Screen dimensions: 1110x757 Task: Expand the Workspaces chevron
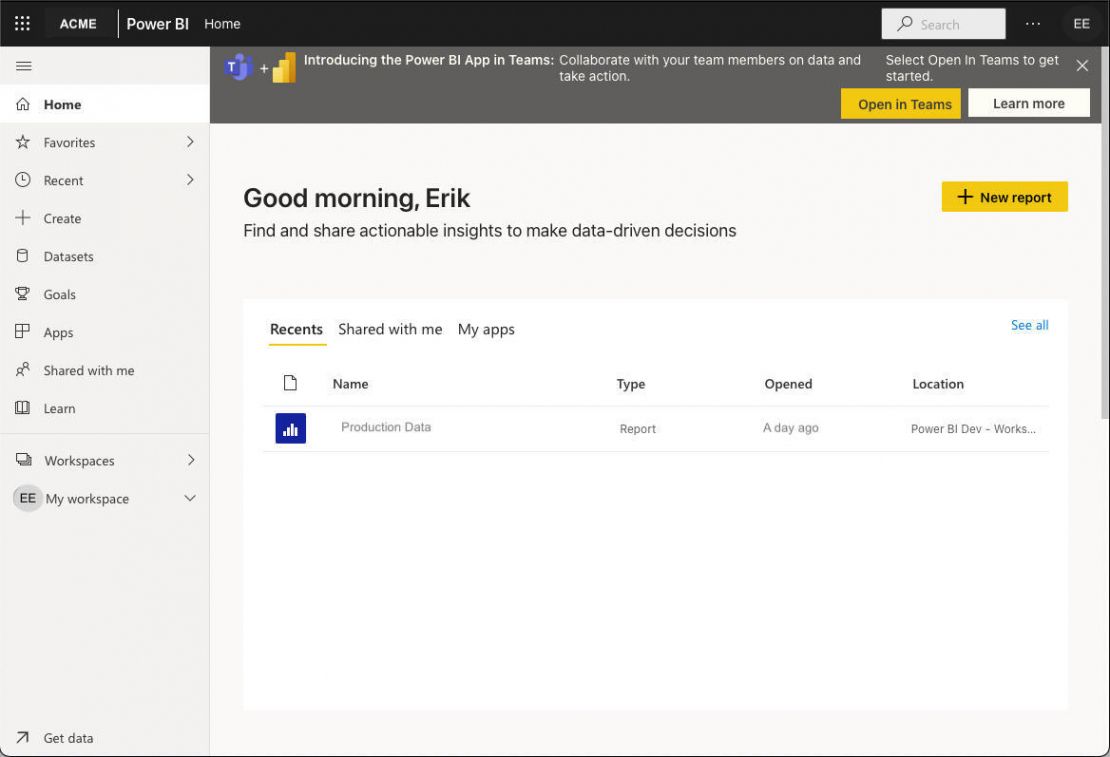190,461
